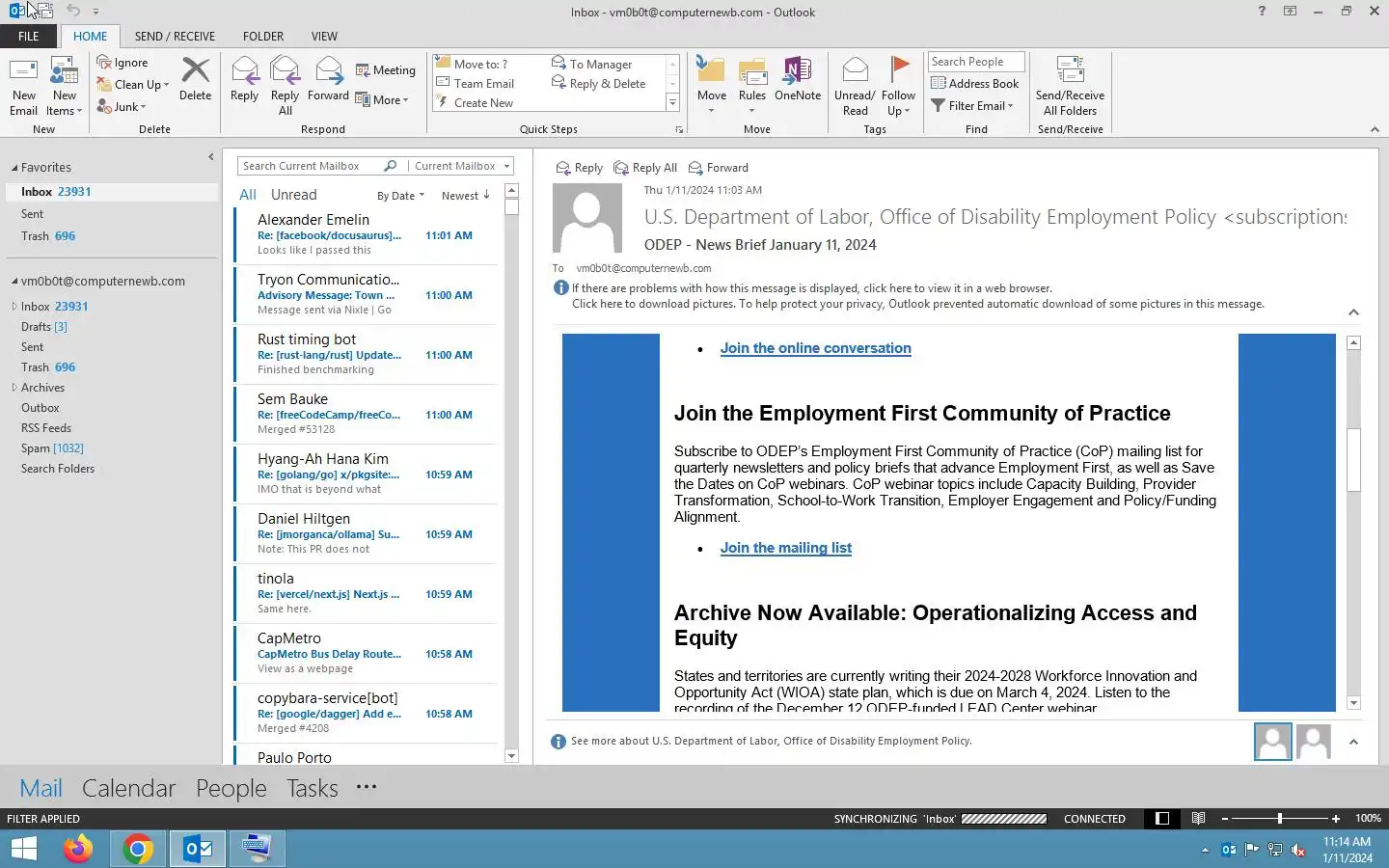
Task: Open the Tasks module
Action: [x=313, y=788]
